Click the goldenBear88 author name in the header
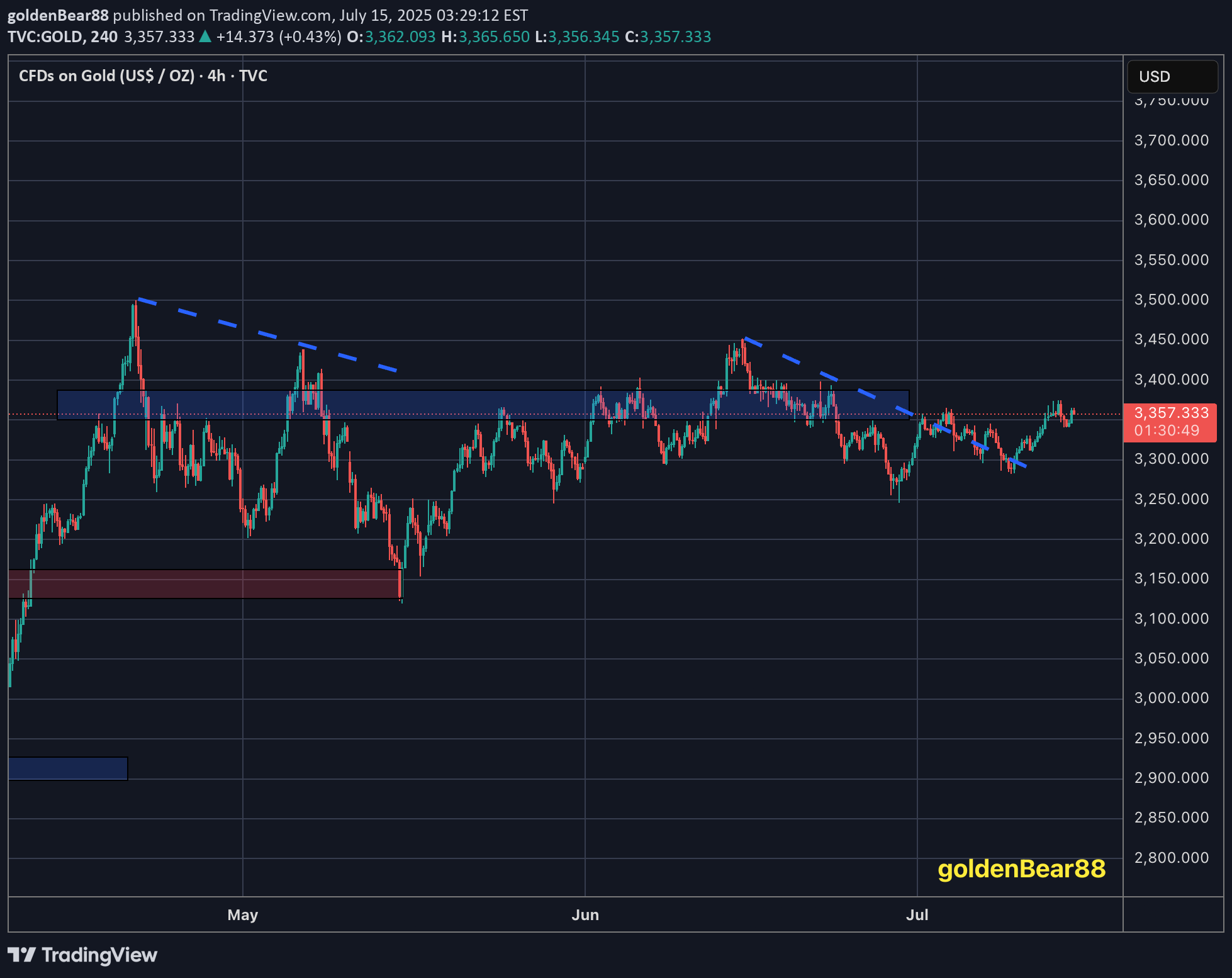 pyautogui.click(x=58, y=15)
